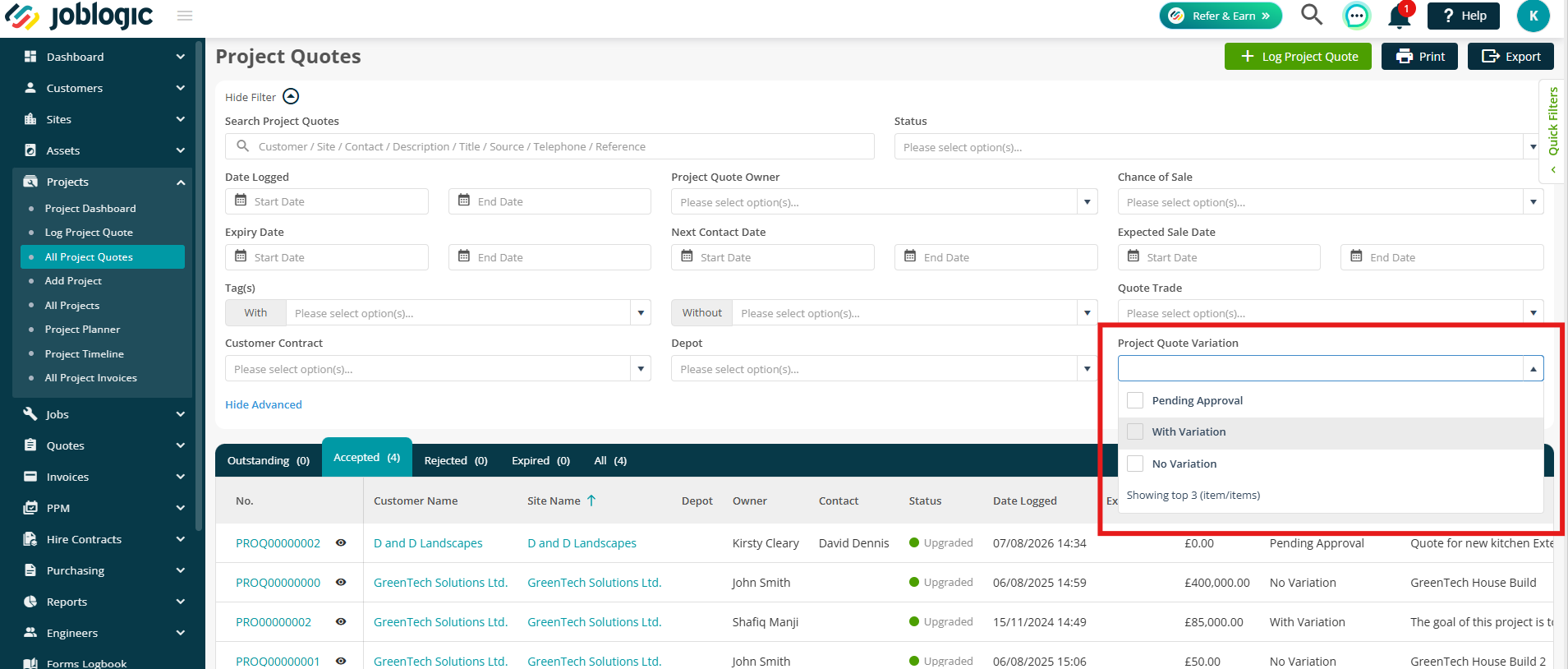The height and width of the screenshot is (669, 1568).
Task: Open All Project Invoices in sidebar
Action: coord(91,378)
